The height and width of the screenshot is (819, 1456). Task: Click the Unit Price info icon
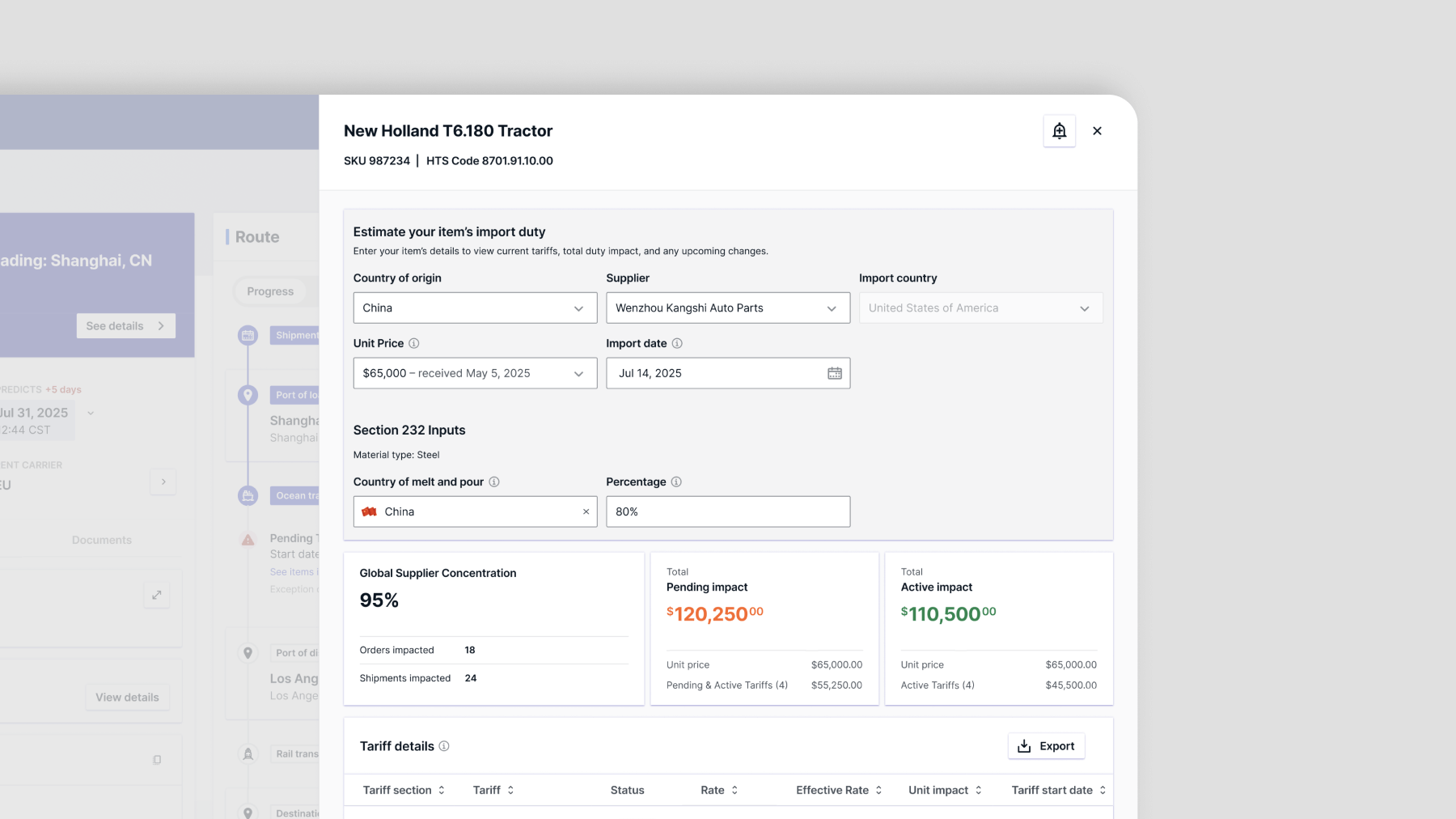tap(414, 343)
